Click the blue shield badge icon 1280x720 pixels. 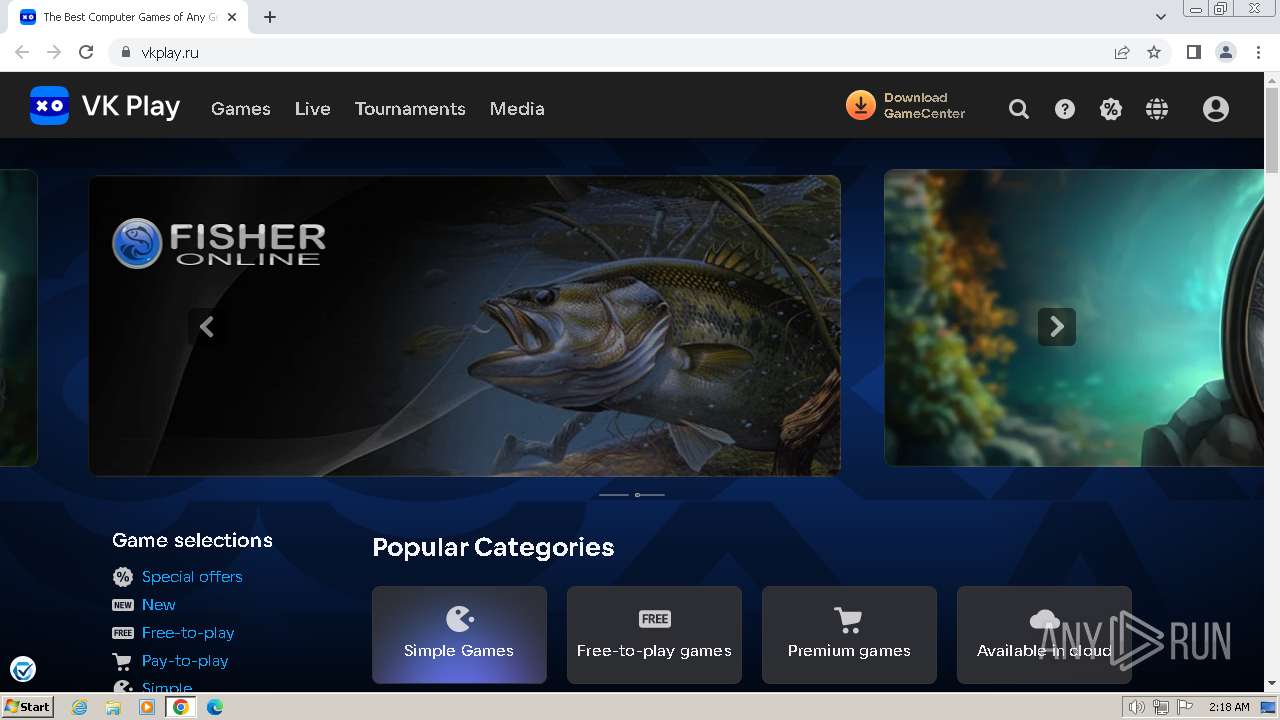[22, 669]
